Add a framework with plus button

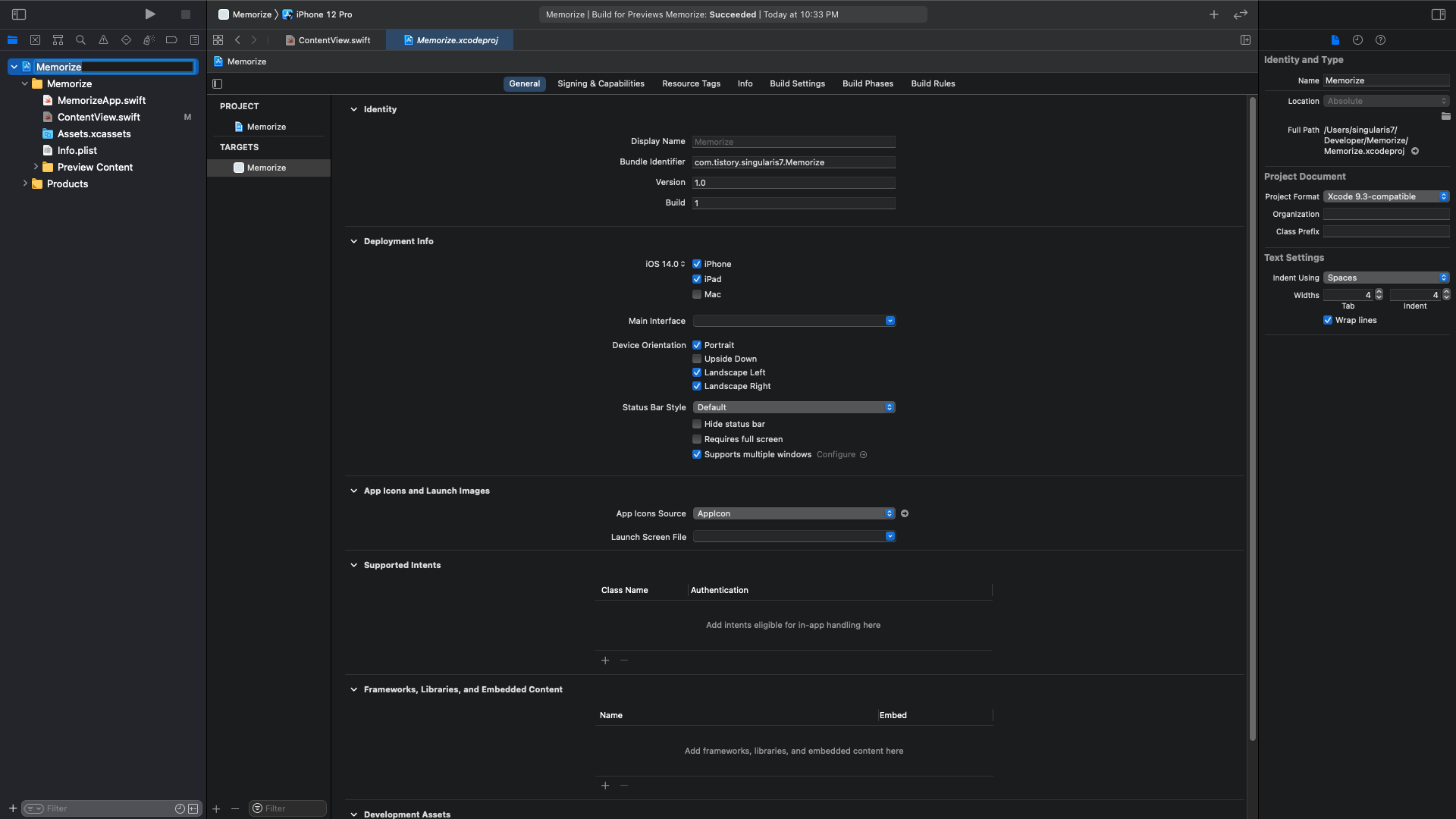[x=605, y=786]
